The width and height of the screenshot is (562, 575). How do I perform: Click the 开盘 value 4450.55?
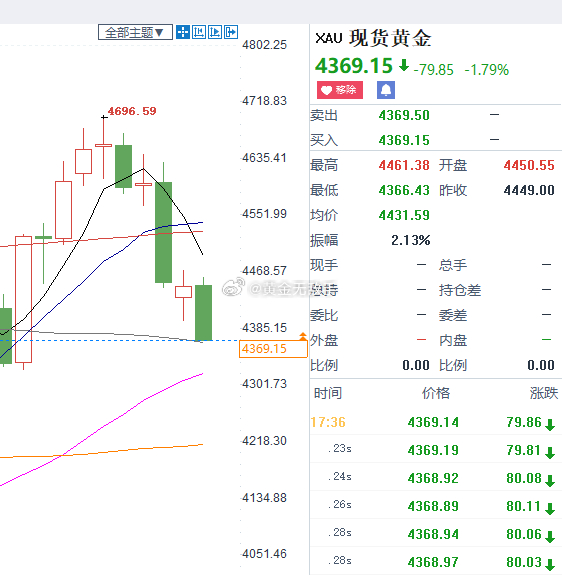[x=529, y=165]
